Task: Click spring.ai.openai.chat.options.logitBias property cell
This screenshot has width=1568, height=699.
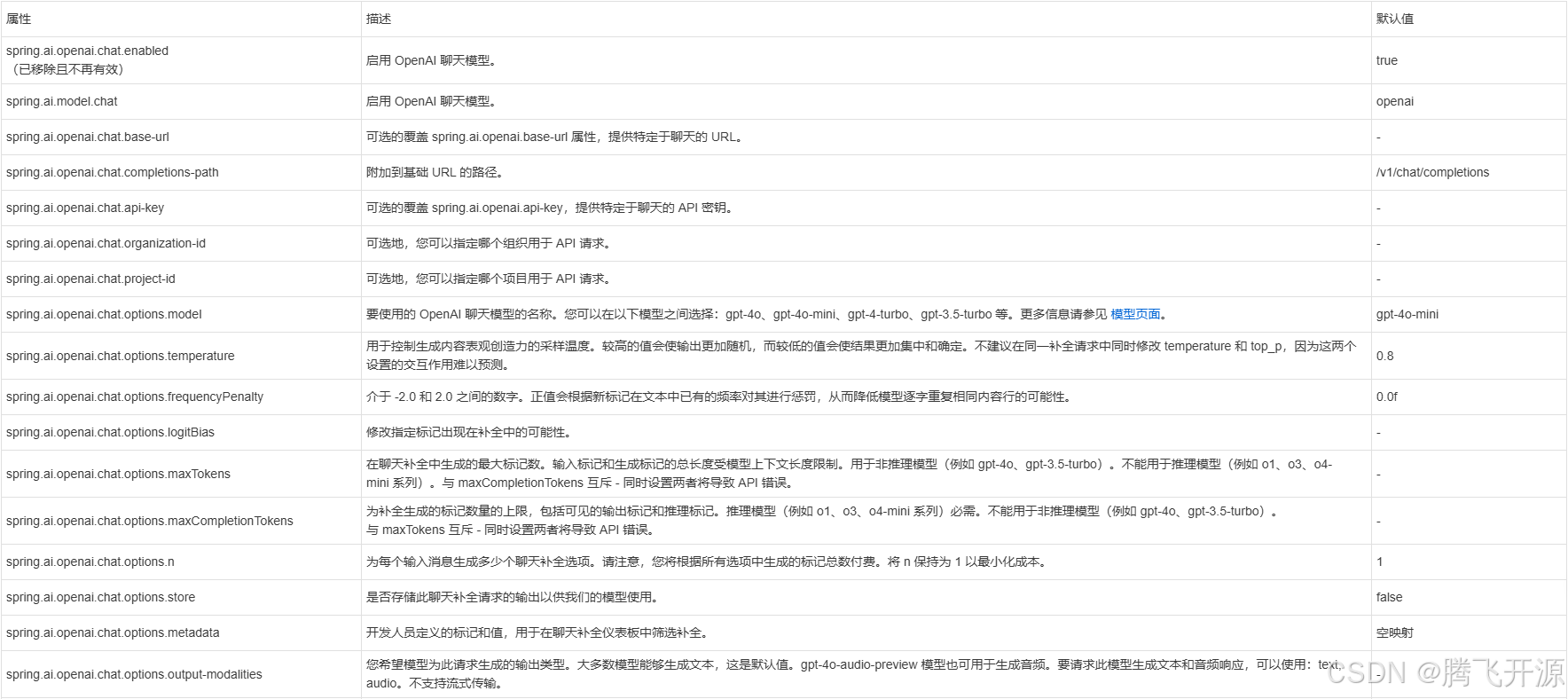Action: 181,432
